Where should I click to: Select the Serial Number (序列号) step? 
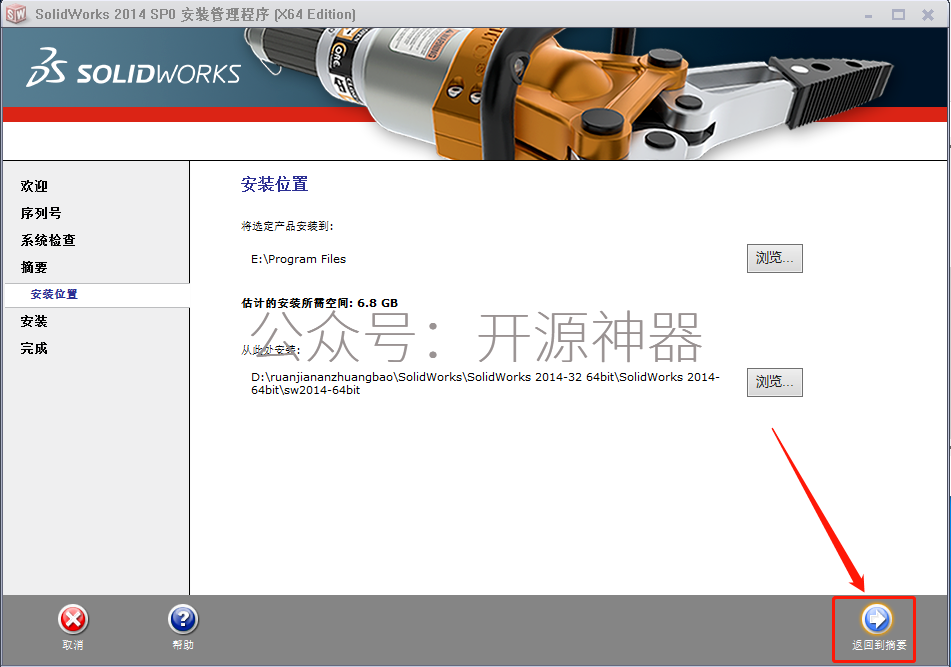pyautogui.click(x=41, y=213)
